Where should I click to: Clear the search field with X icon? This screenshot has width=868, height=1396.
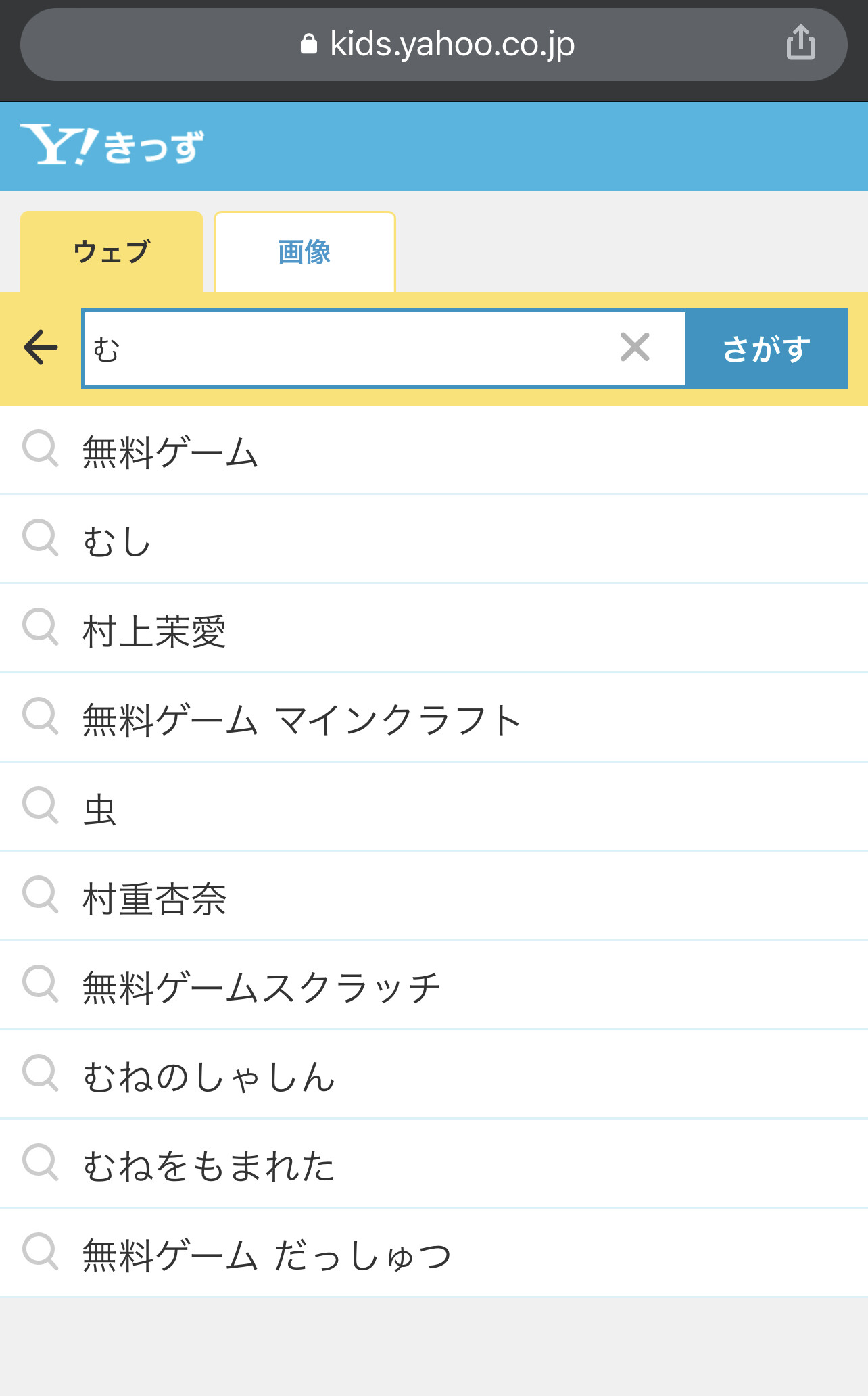click(634, 347)
